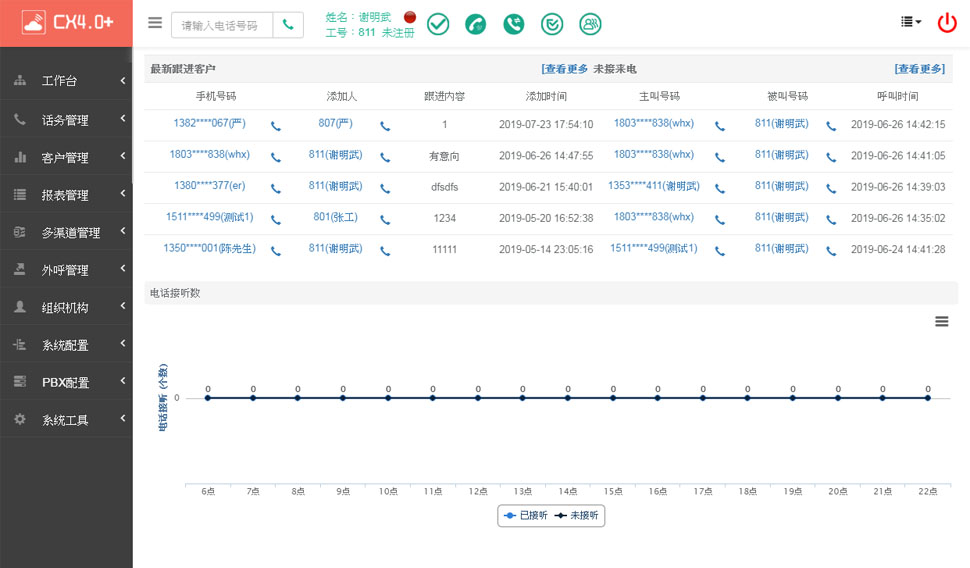Expand chevron next to 话务管理
Screen dimensions: 970x568
pyautogui.click(x=123, y=118)
